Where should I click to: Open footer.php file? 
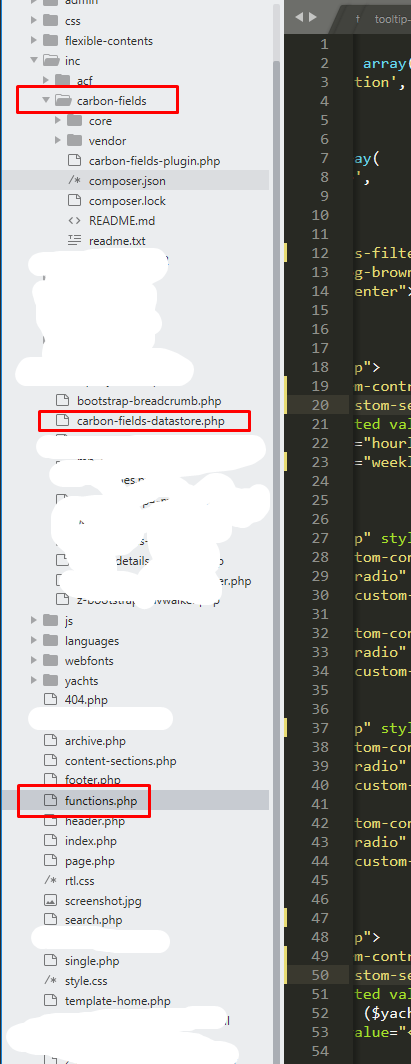[93, 780]
